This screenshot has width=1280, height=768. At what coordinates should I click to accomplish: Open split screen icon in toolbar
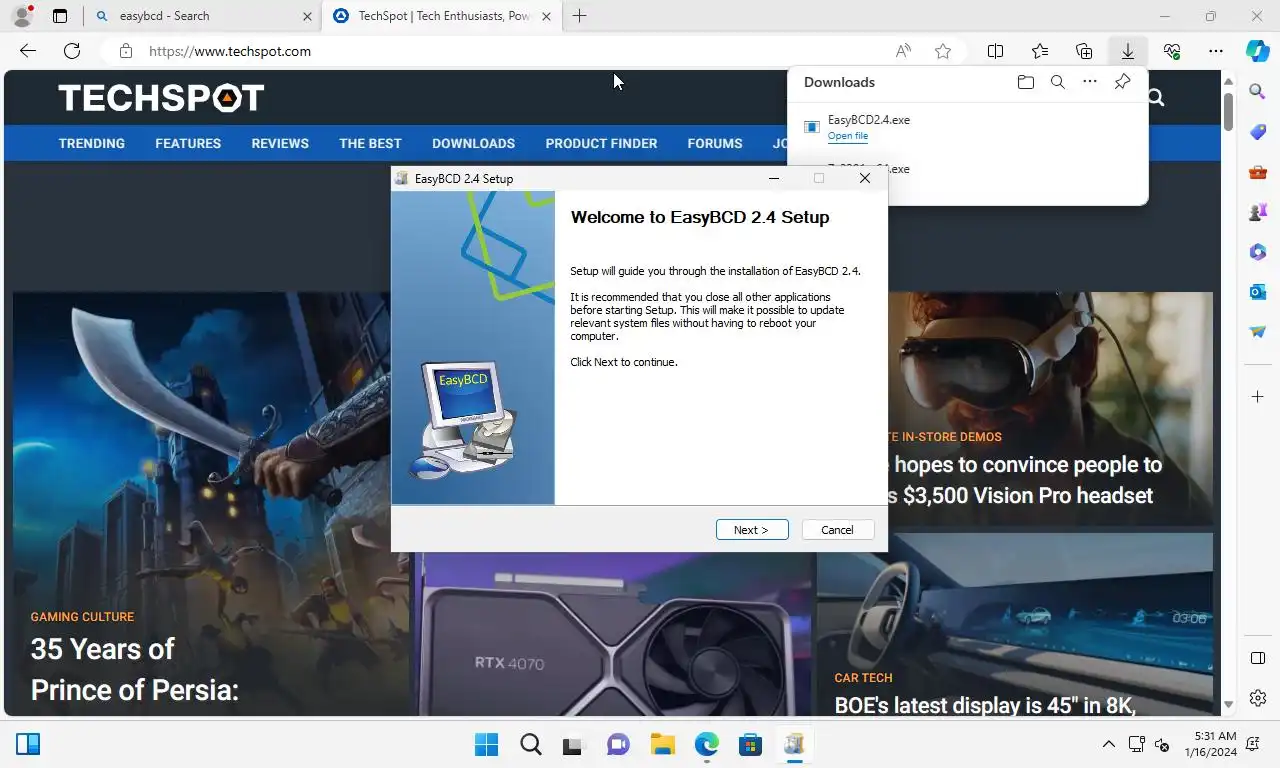tap(995, 51)
